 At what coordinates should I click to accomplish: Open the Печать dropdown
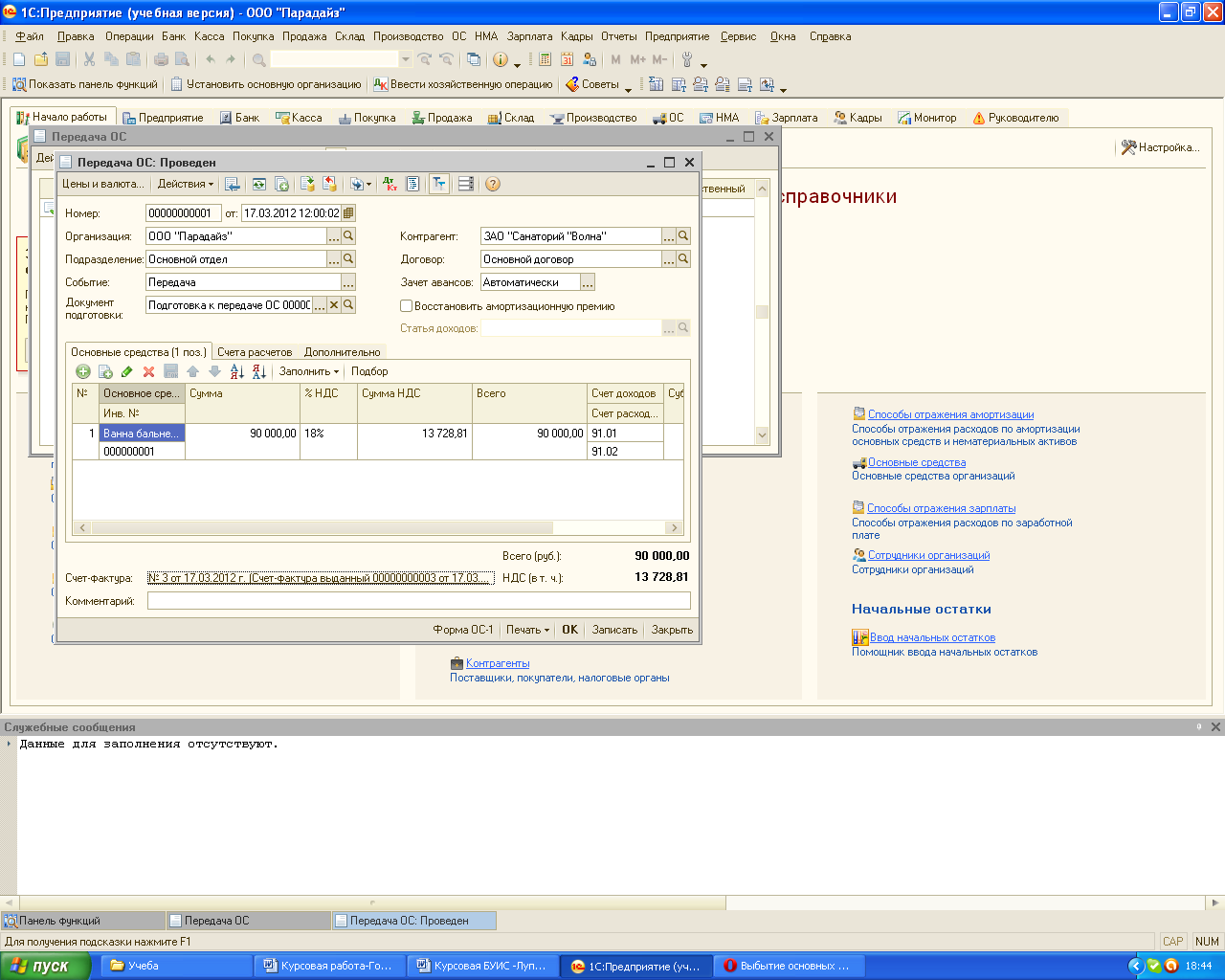point(527,630)
